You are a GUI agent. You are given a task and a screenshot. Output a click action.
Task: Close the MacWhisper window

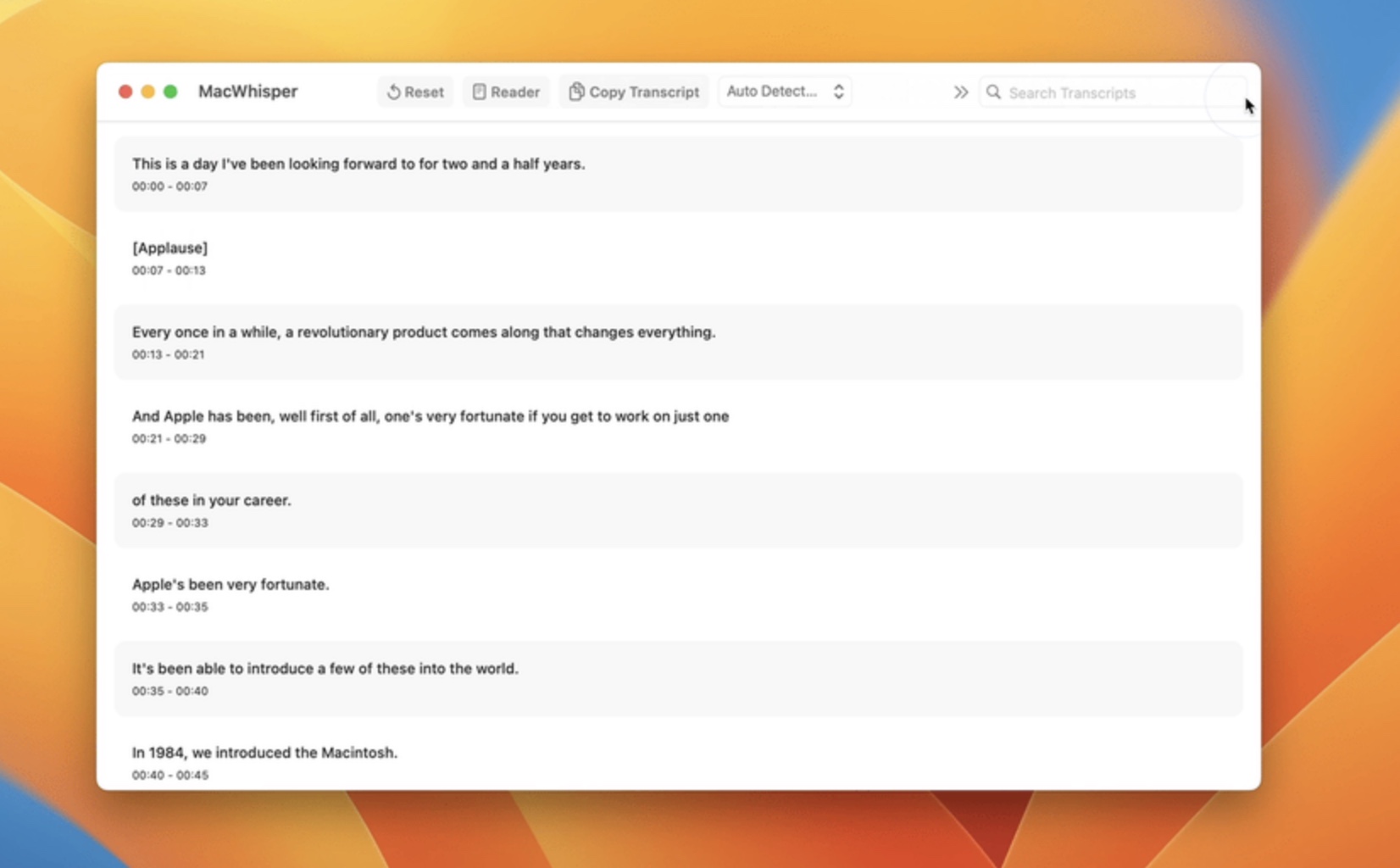125,92
